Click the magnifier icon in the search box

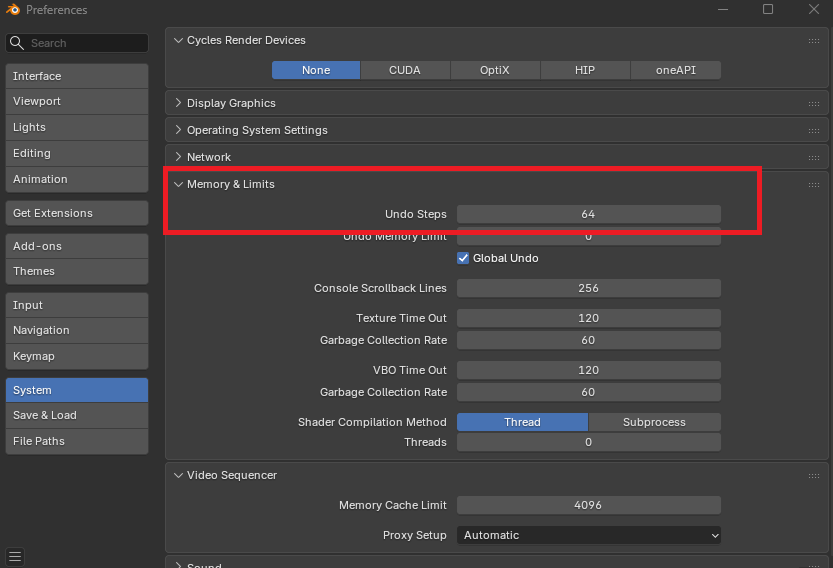(x=17, y=43)
